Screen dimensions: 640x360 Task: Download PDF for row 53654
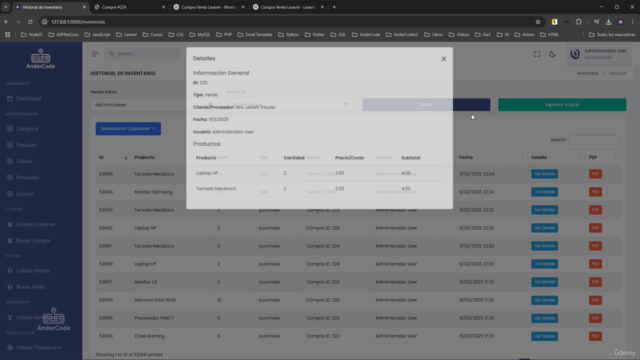pos(595,336)
